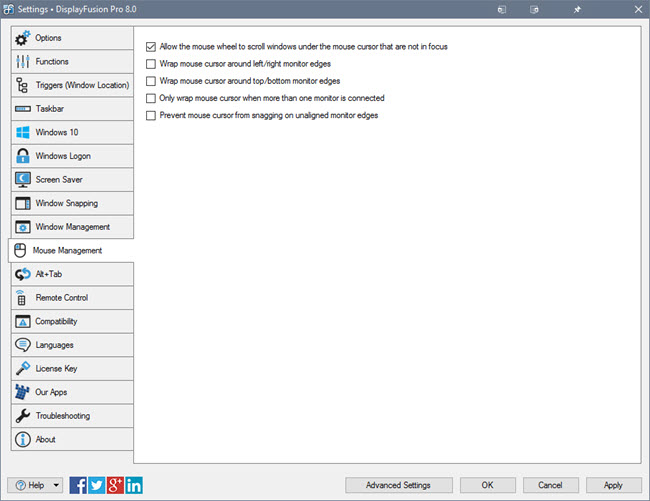Image resolution: width=650 pixels, height=501 pixels.
Task: Click the Compatibility window icon
Action: [23, 321]
